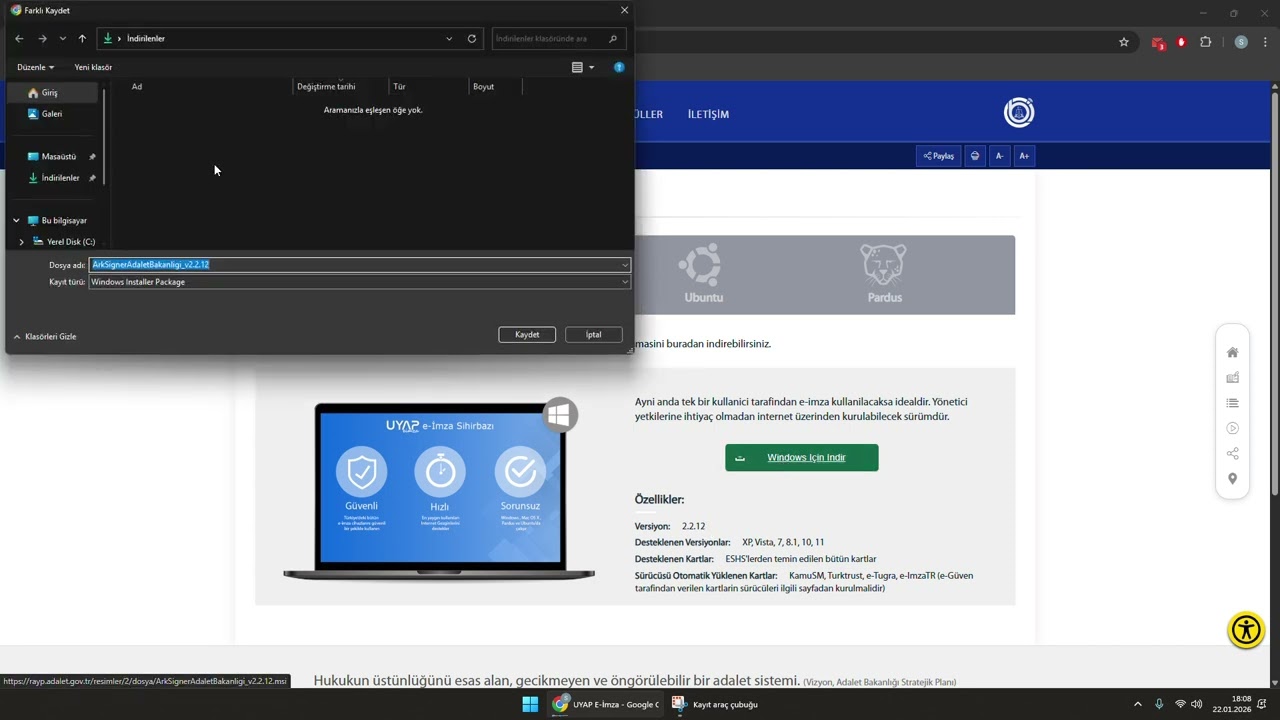Refresh the İndirilenler folder view
1280x720 pixels.
coord(472,39)
